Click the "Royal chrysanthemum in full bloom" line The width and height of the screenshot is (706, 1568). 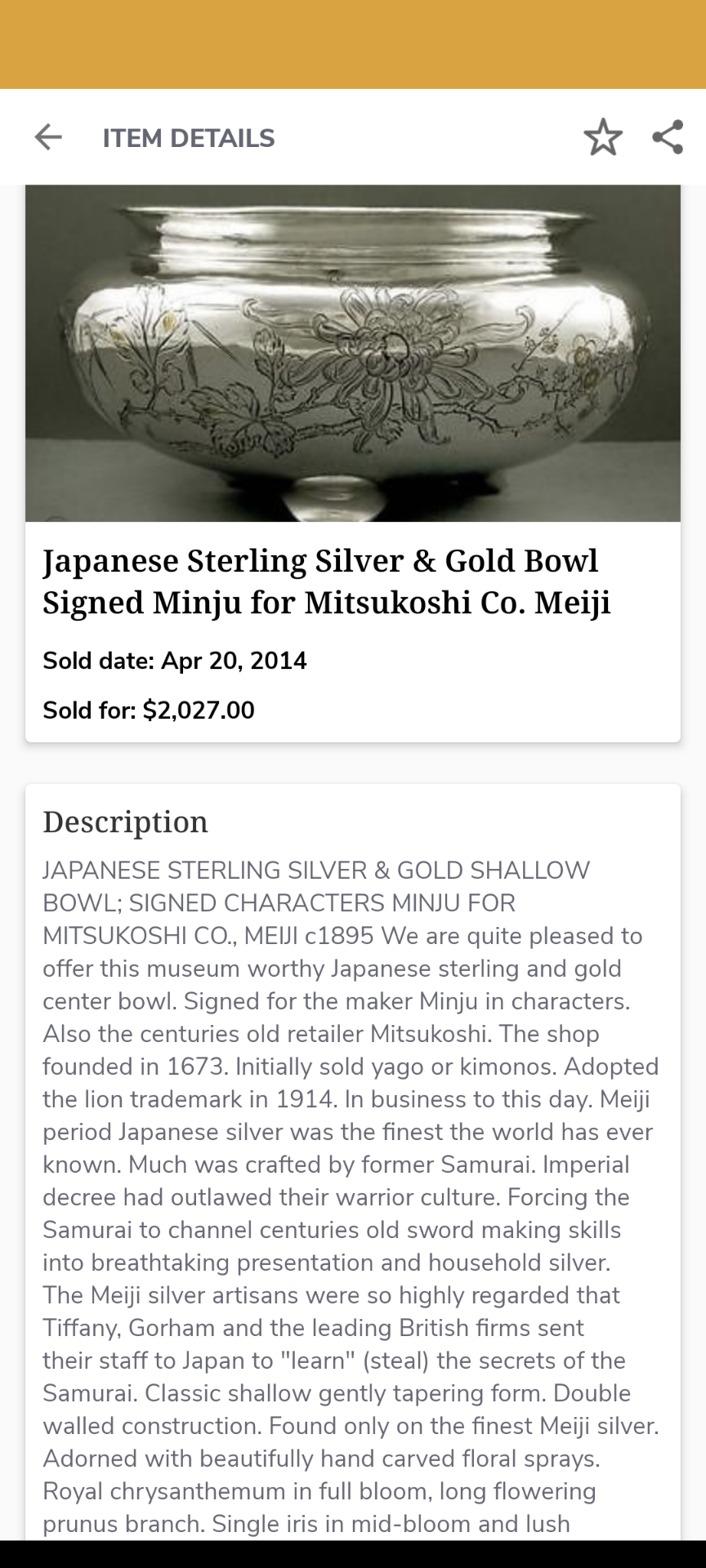click(x=319, y=1491)
